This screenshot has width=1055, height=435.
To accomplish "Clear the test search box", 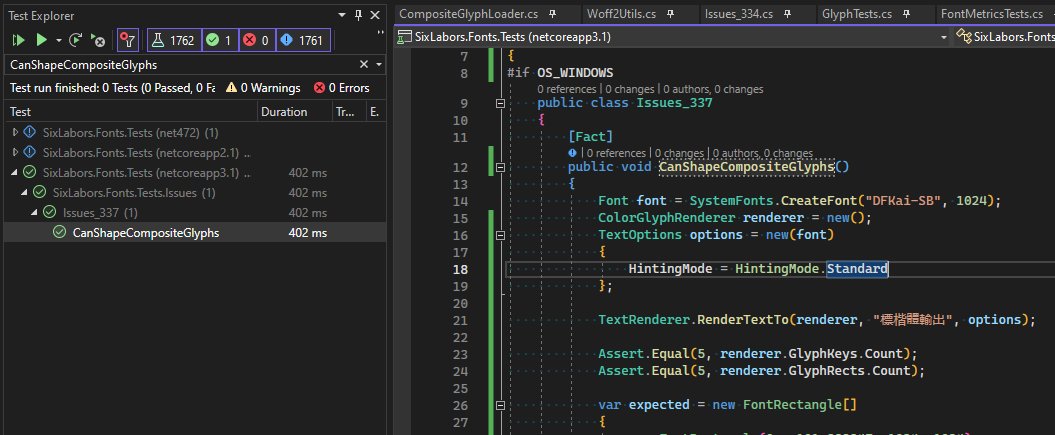I will tap(364, 65).
